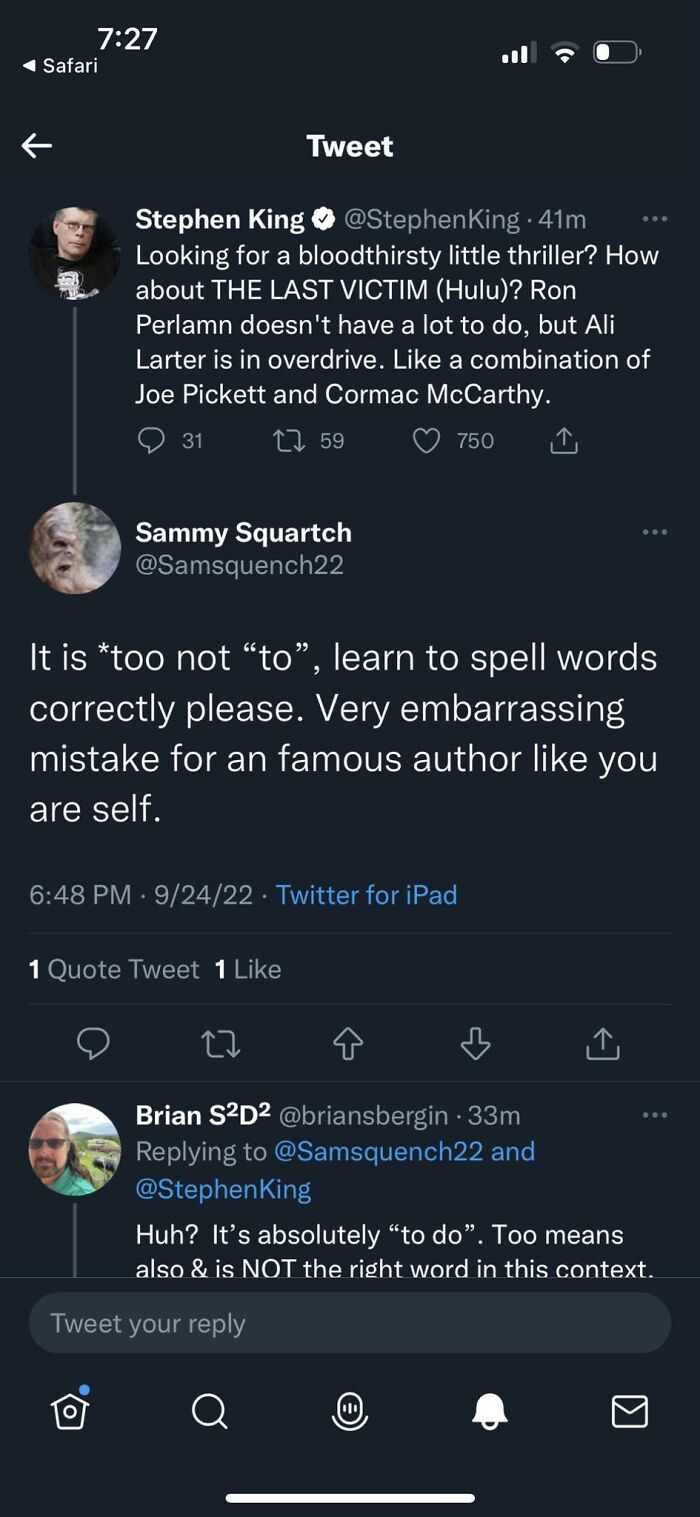
Task: Open more options for Stephen King's tweet
Action: [654, 219]
